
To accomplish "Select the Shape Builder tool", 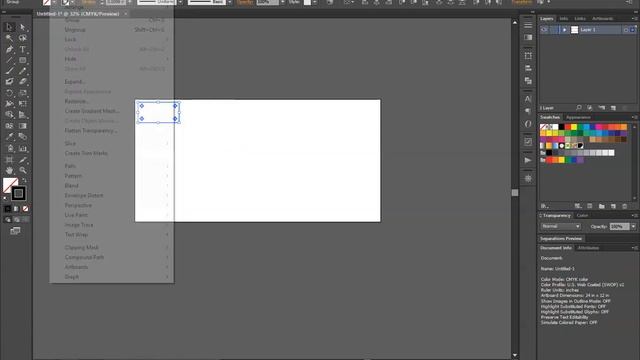I will click(9, 115).
